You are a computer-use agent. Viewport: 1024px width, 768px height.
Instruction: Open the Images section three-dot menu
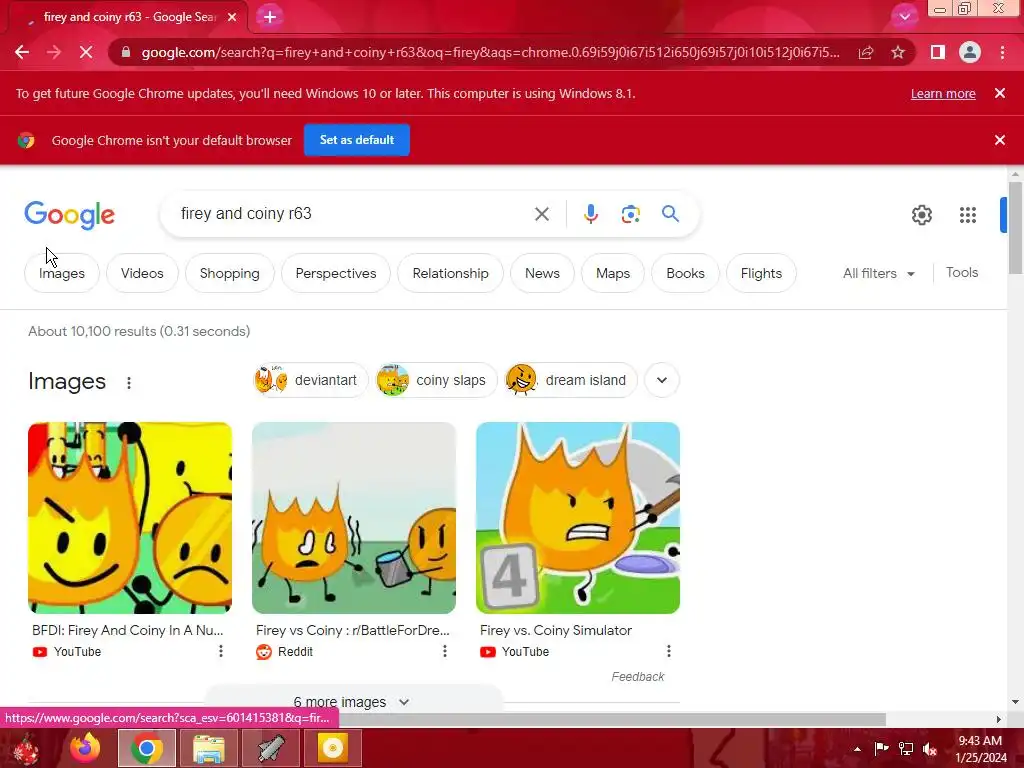(129, 383)
